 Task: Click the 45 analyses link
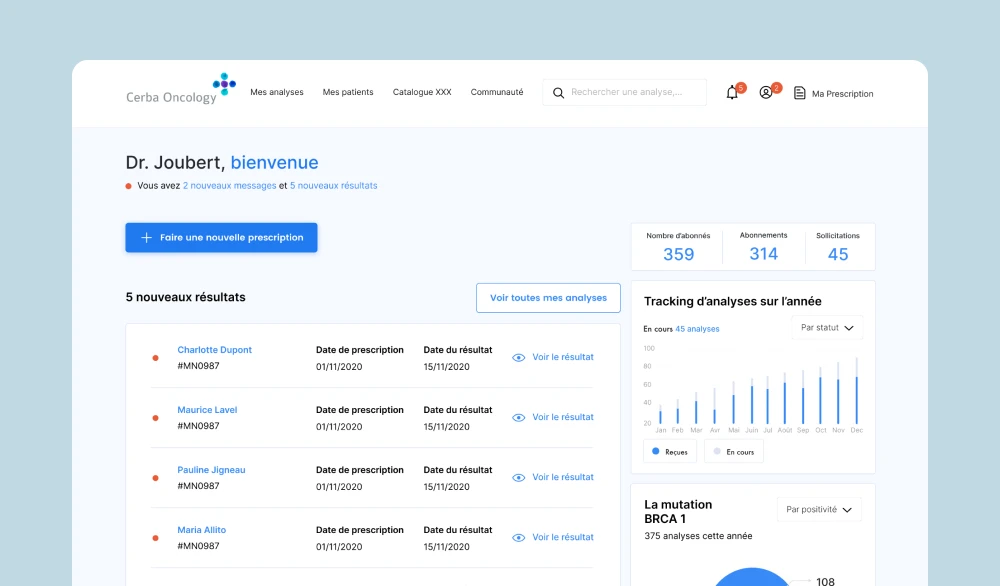click(697, 329)
